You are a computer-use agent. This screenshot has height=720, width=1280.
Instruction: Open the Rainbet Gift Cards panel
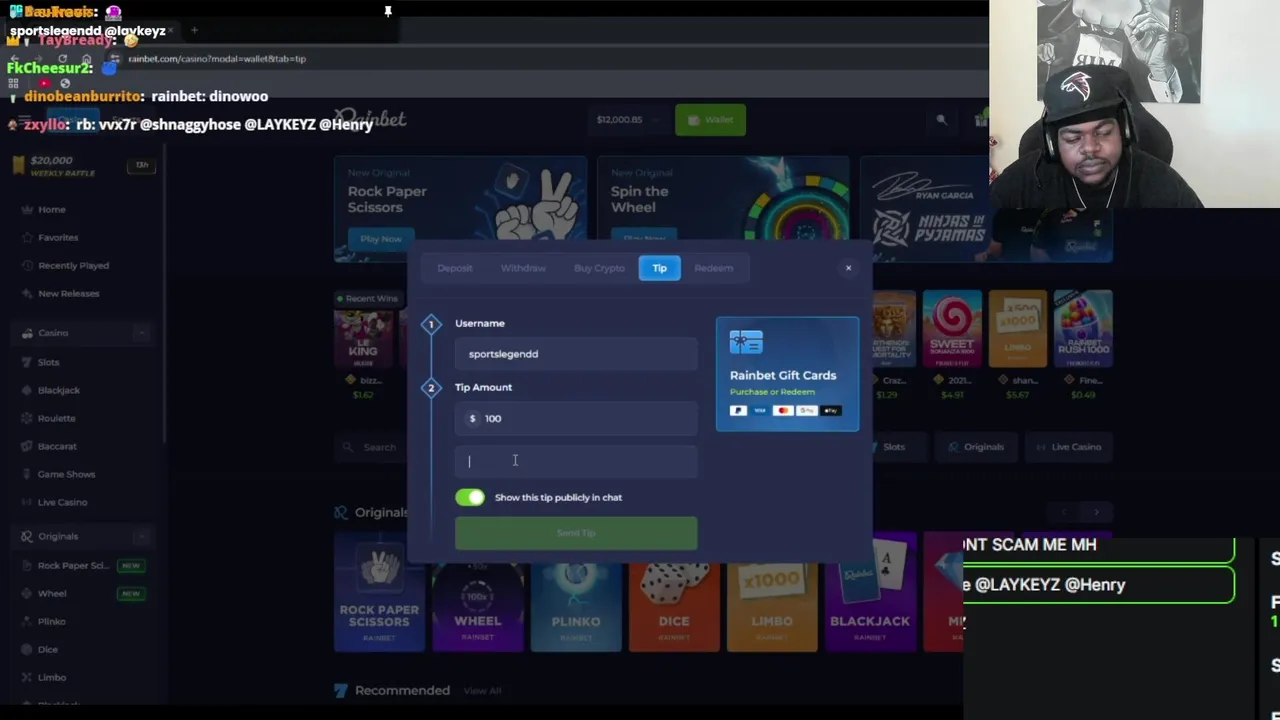[787, 374]
